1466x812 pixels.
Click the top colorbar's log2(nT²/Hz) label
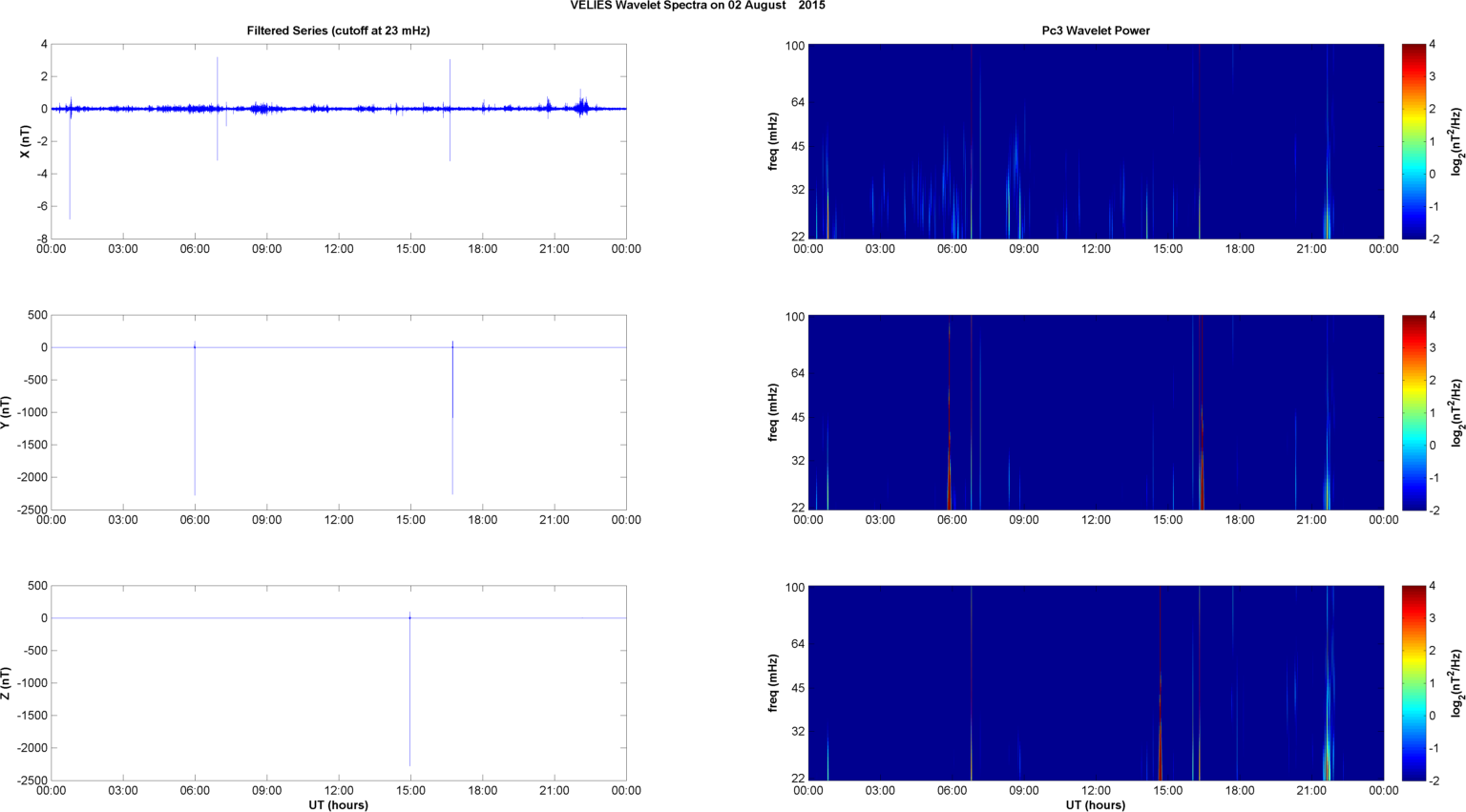tap(1456, 141)
